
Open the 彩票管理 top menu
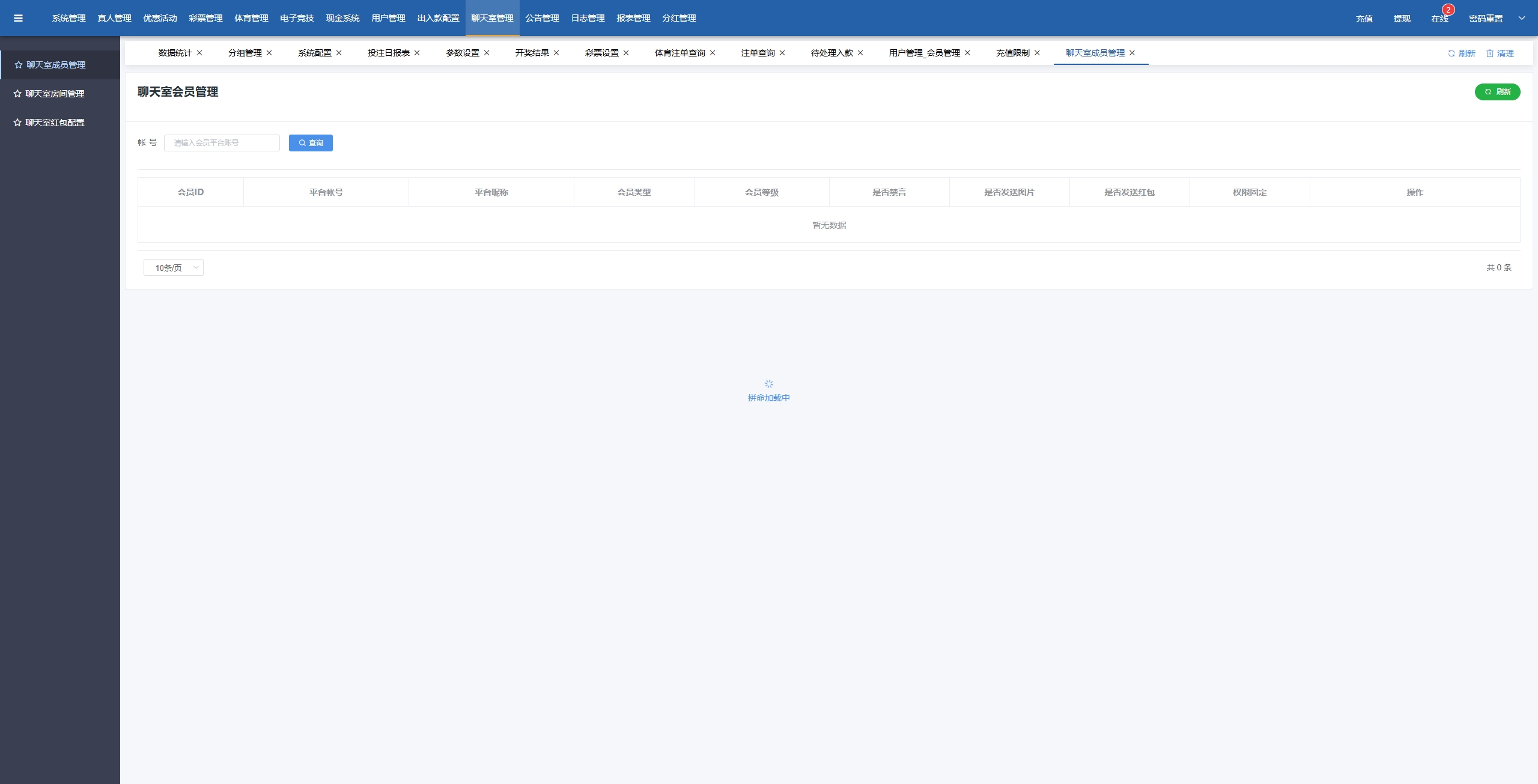point(205,18)
